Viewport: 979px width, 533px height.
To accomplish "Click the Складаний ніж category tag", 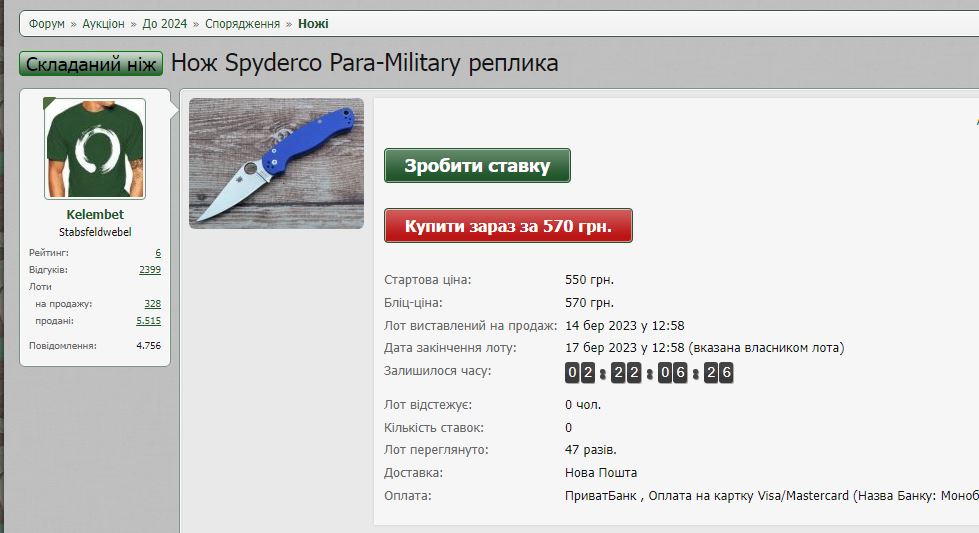I will tap(91, 64).
